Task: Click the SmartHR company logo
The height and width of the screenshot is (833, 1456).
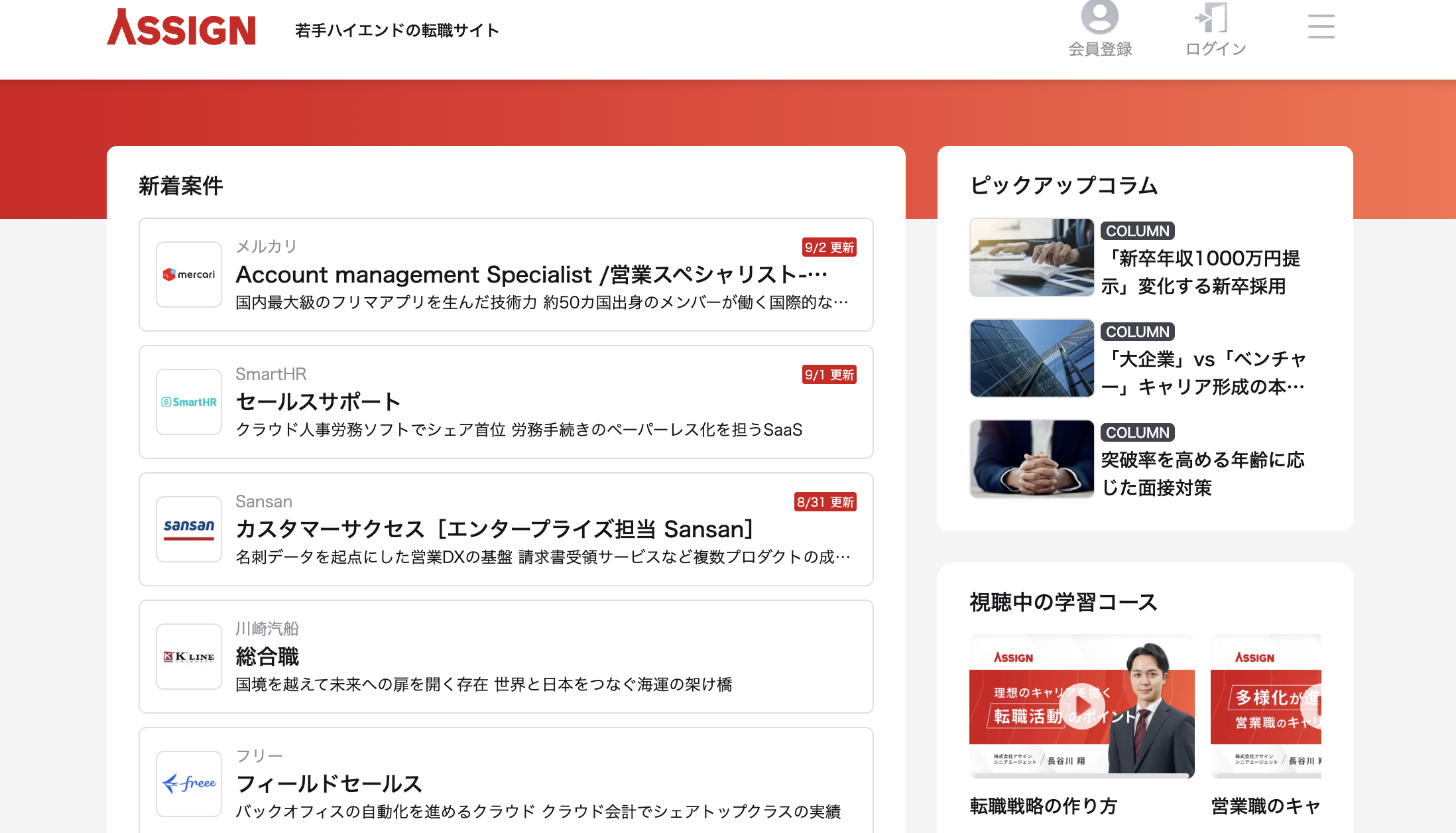Action: tap(189, 402)
